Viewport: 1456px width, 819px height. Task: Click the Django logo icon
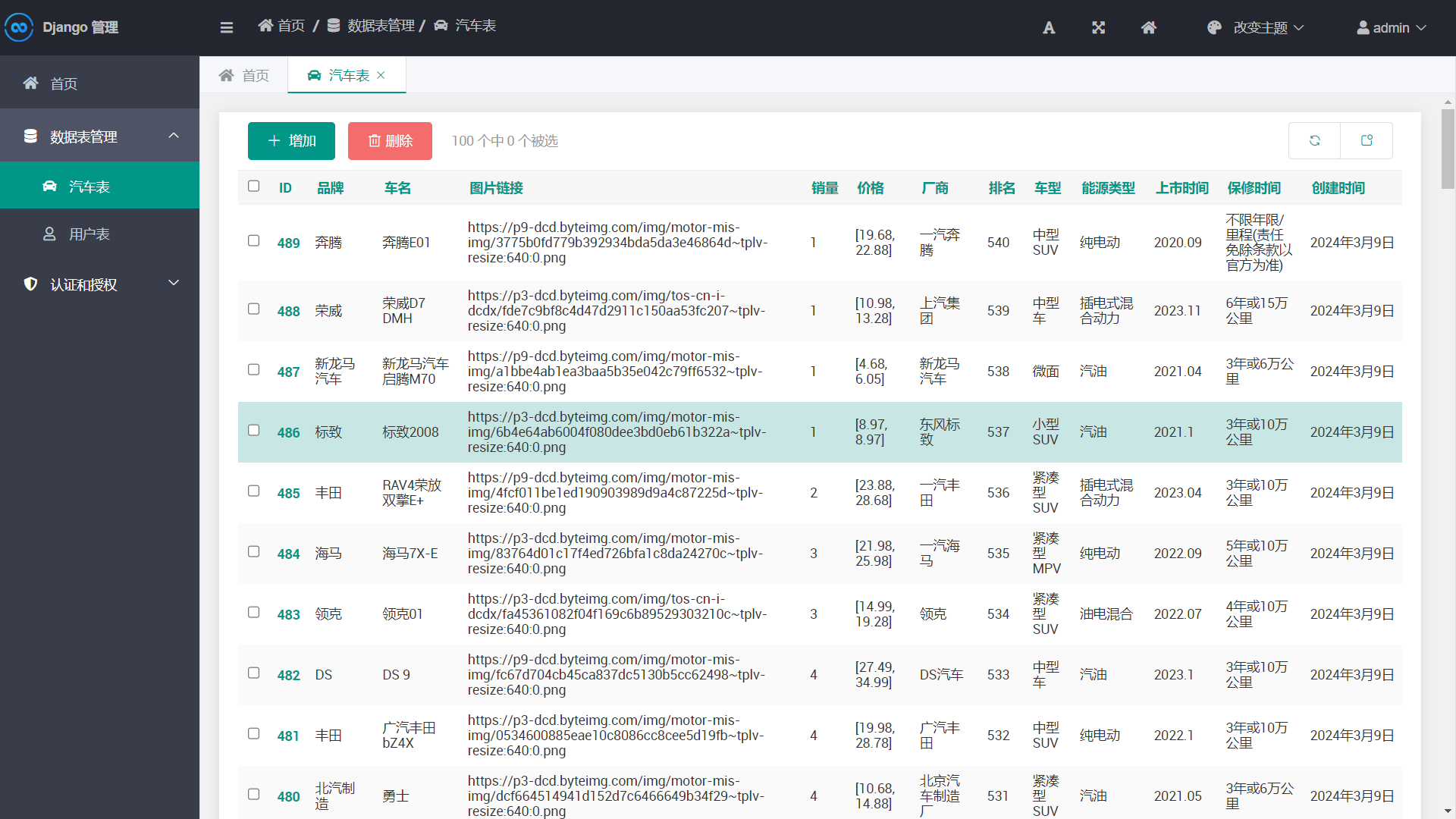click(x=19, y=27)
